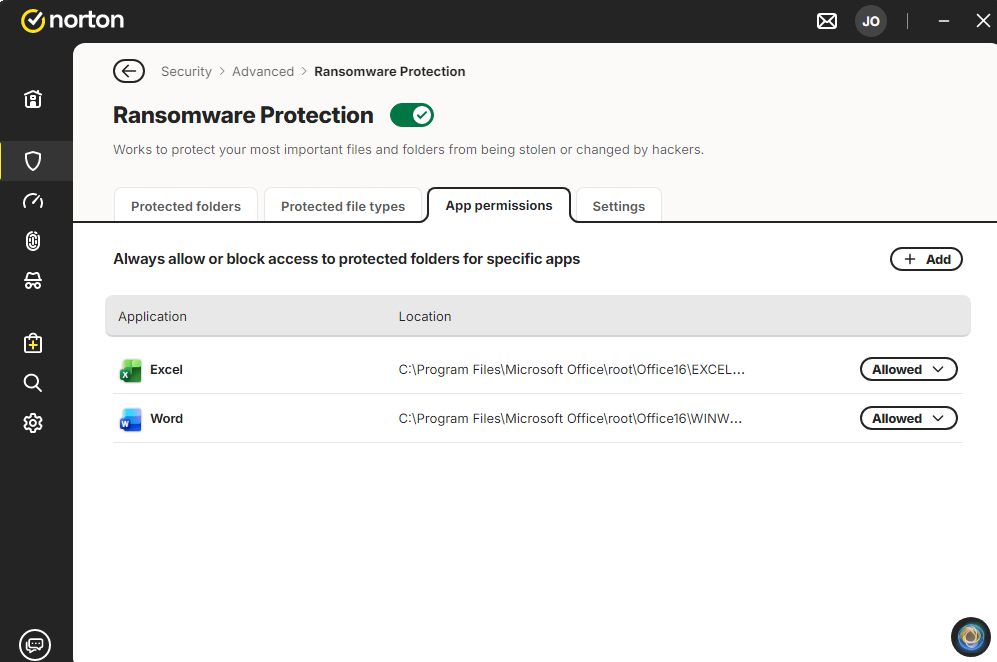Click the Location column header
The width and height of the screenshot is (997, 662).
point(425,316)
